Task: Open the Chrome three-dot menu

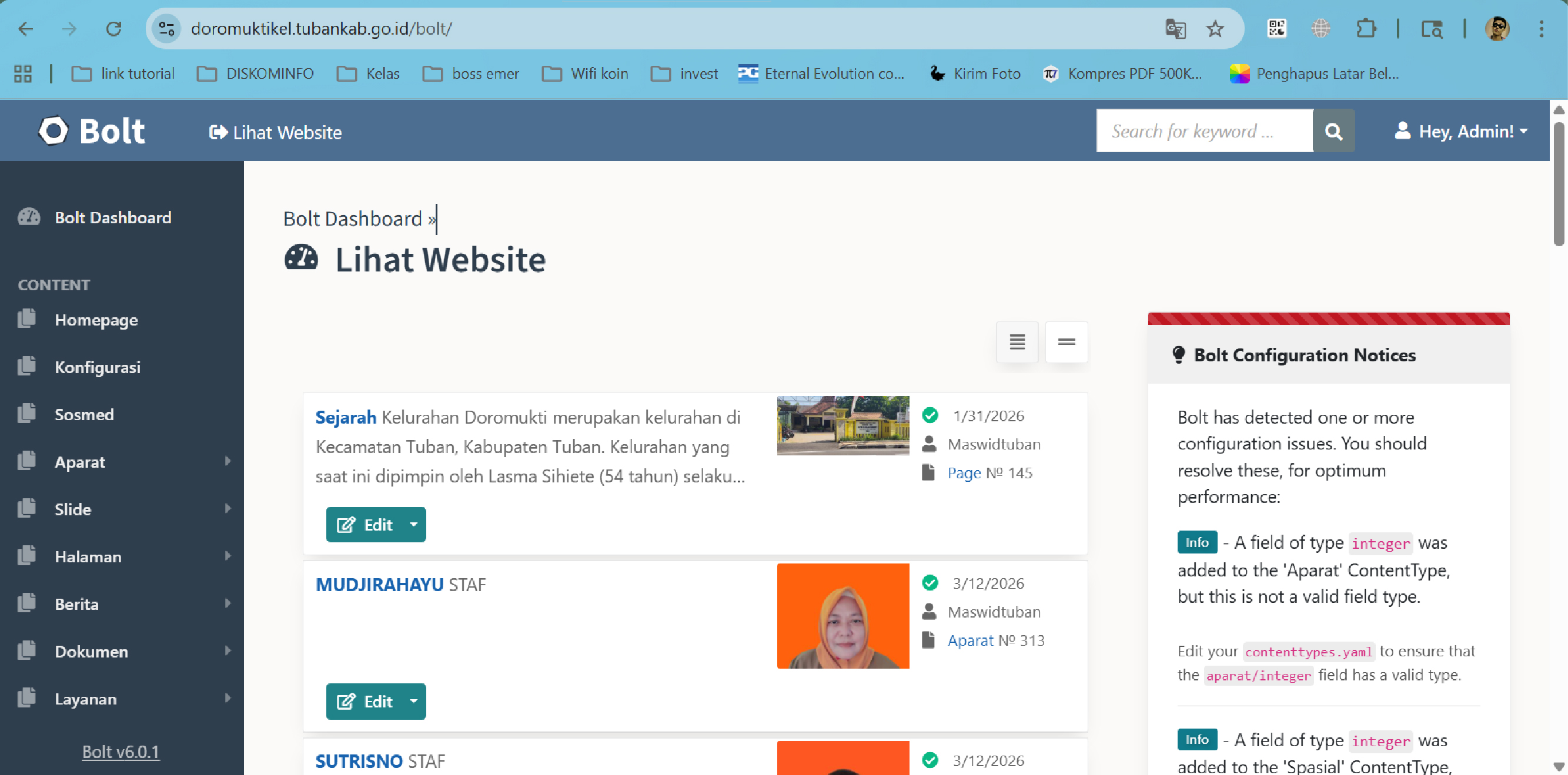Action: pyautogui.click(x=1541, y=29)
